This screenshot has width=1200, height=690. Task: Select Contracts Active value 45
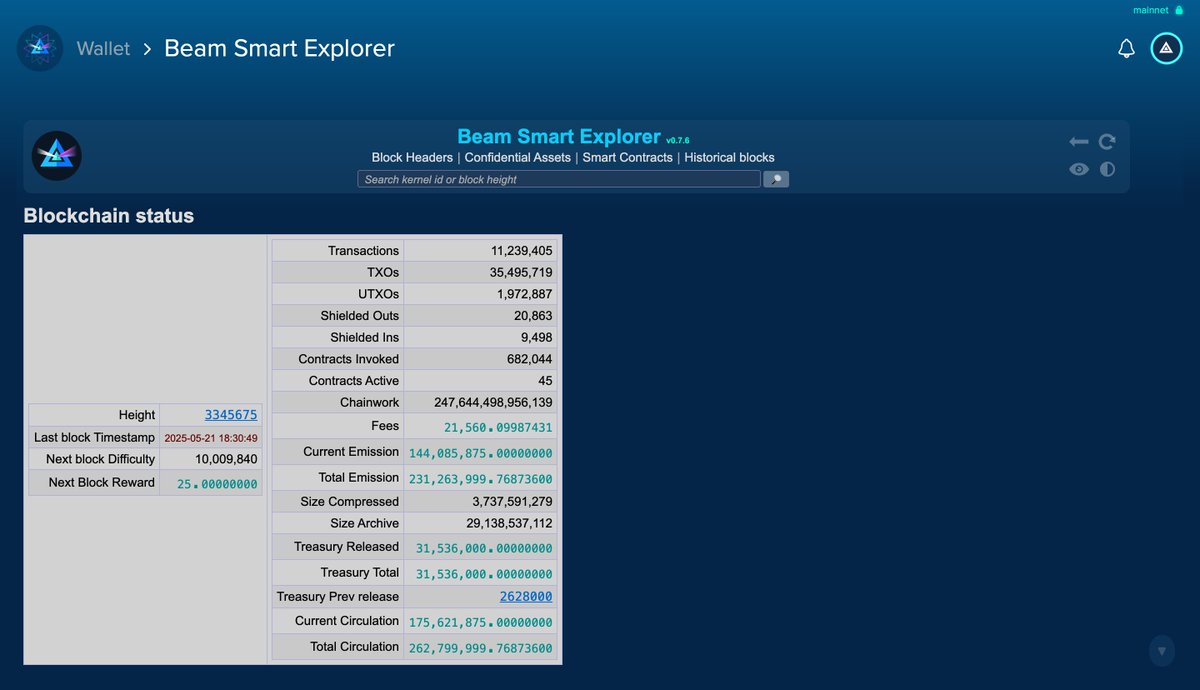[544, 381]
